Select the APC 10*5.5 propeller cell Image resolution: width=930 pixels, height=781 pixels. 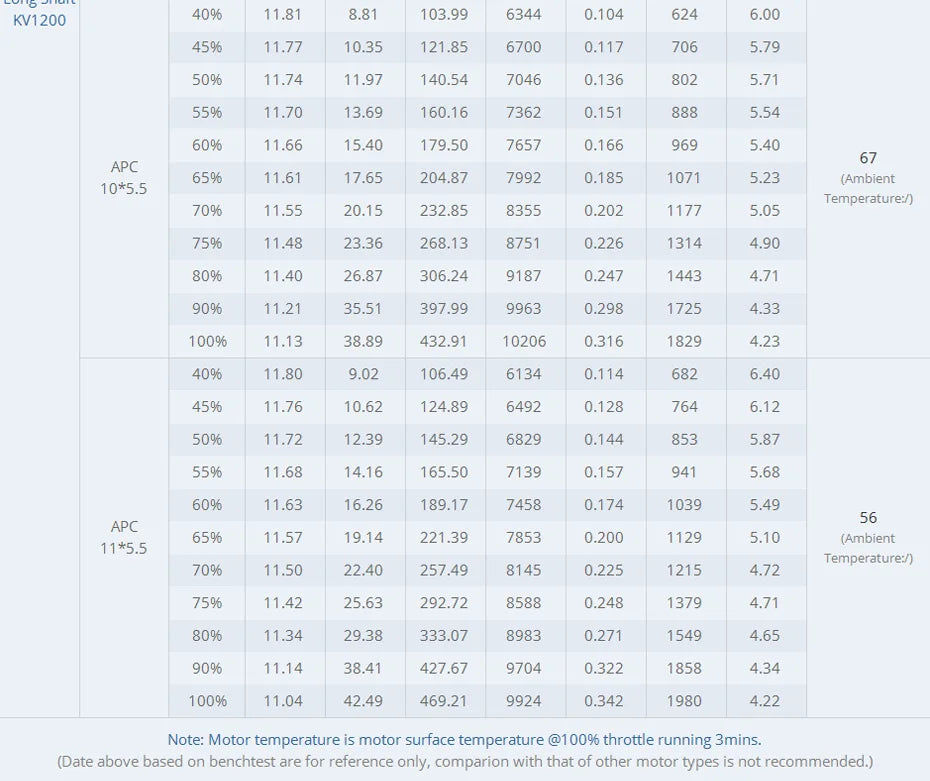coord(124,177)
